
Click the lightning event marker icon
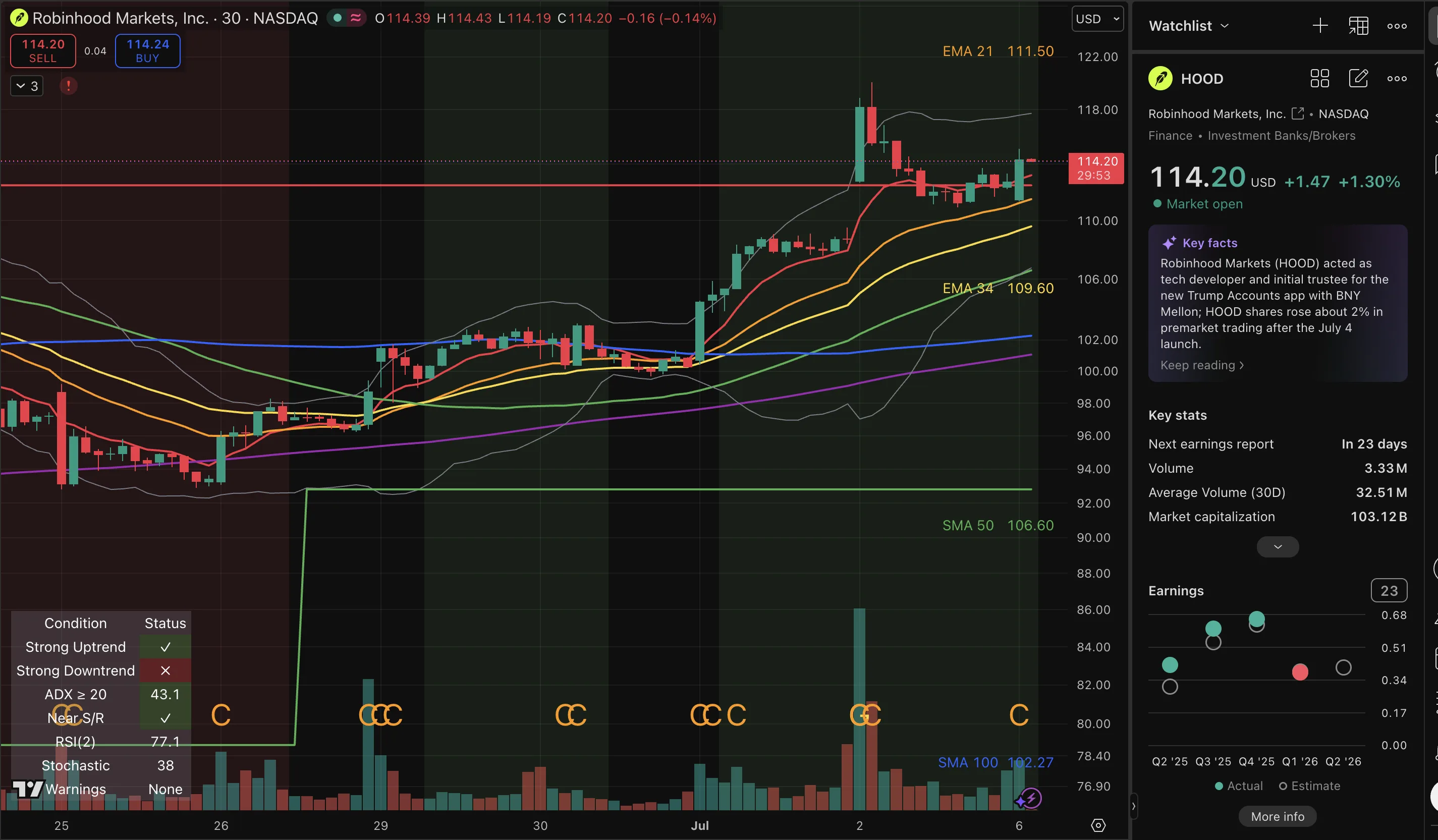click(1030, 798)
